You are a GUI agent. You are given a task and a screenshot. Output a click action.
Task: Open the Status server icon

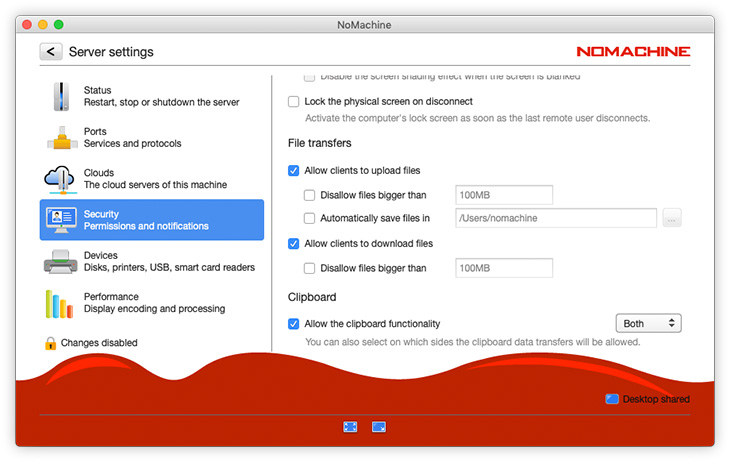pyautogui.click(x=60, y=97)
